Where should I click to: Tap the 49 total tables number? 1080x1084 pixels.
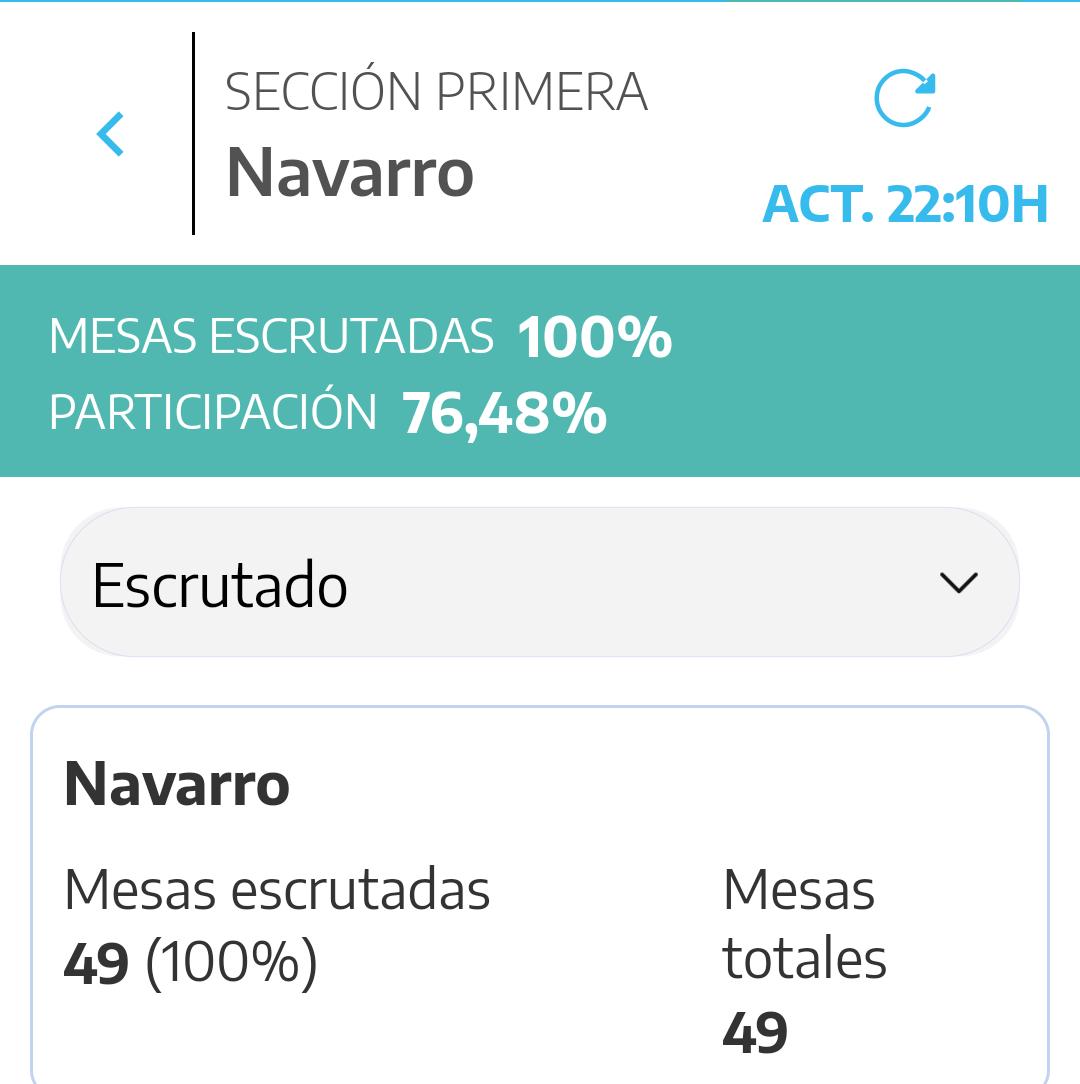click(x=755, y=1032)
